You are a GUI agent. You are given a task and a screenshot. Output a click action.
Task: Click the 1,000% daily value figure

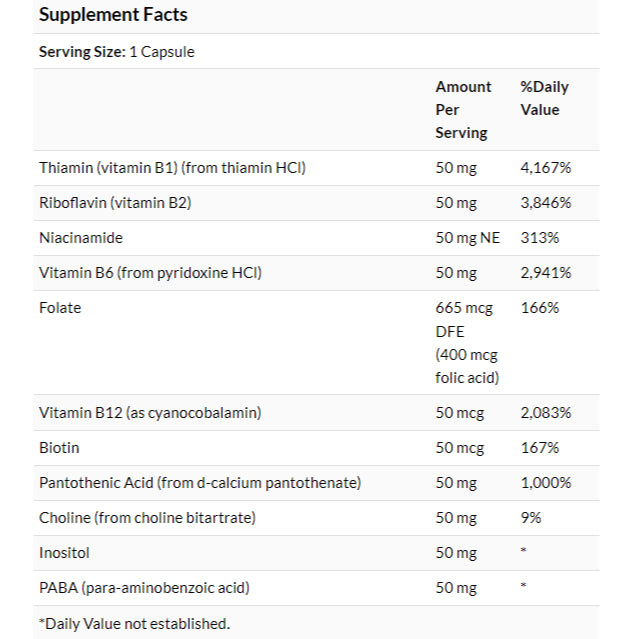click(x=546, y=483)
